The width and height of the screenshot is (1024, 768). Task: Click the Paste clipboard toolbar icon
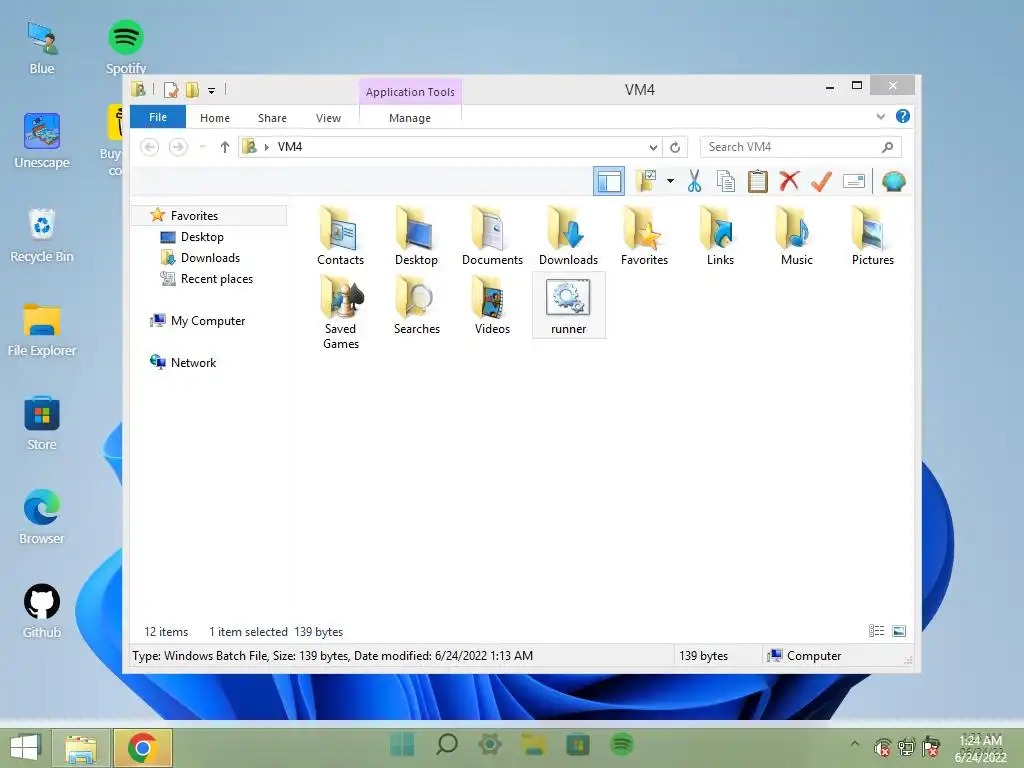758,181
